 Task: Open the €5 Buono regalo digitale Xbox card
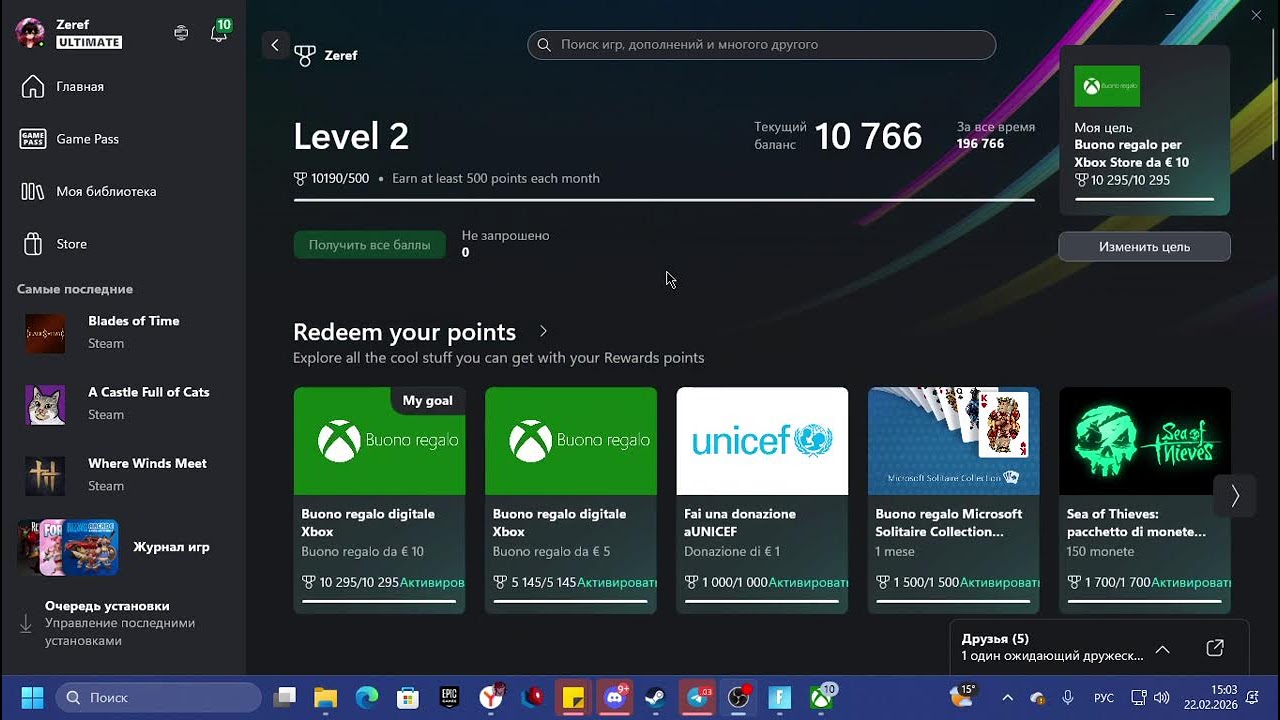(x=571, y=500)
